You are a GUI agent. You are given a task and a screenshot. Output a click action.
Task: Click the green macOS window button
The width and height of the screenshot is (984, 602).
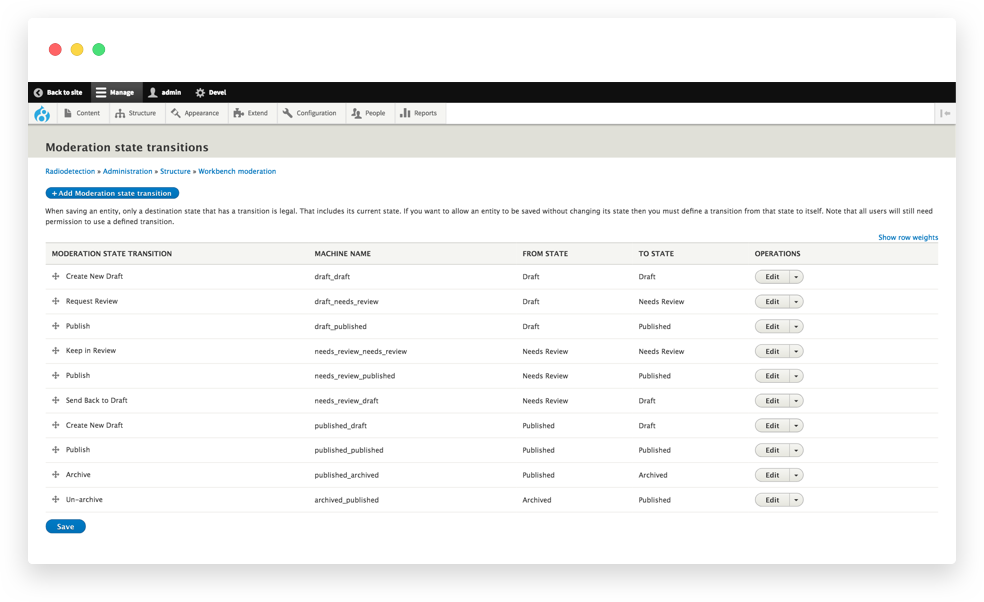99,50
